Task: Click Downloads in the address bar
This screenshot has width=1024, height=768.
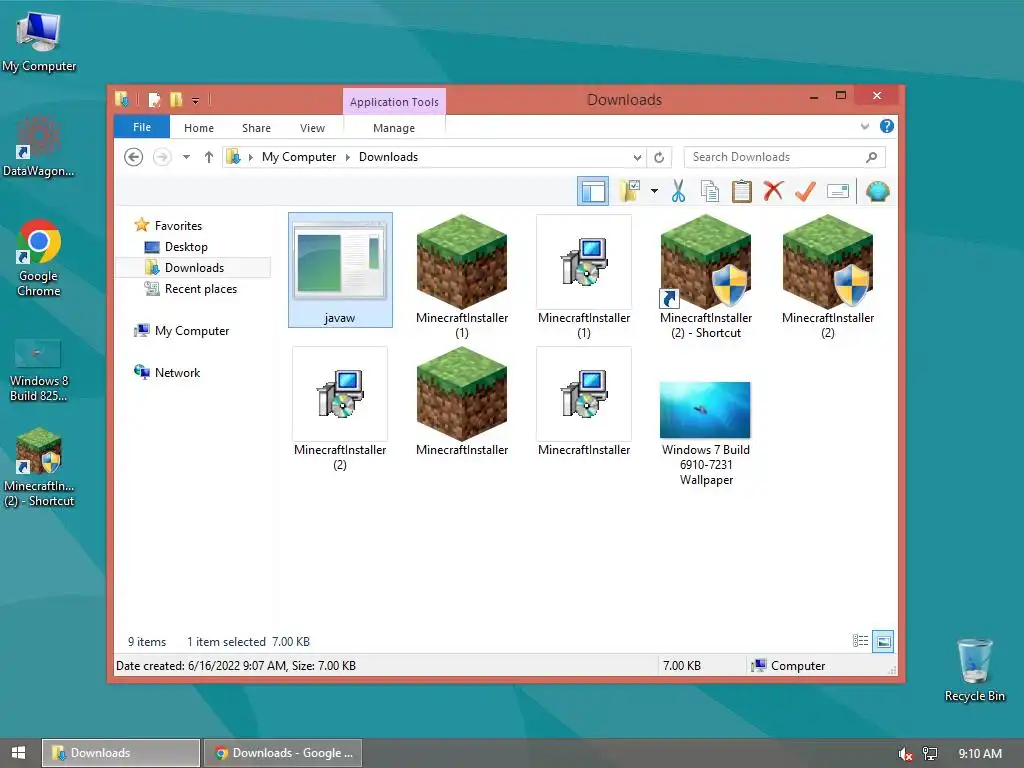Action: [388, 157]
